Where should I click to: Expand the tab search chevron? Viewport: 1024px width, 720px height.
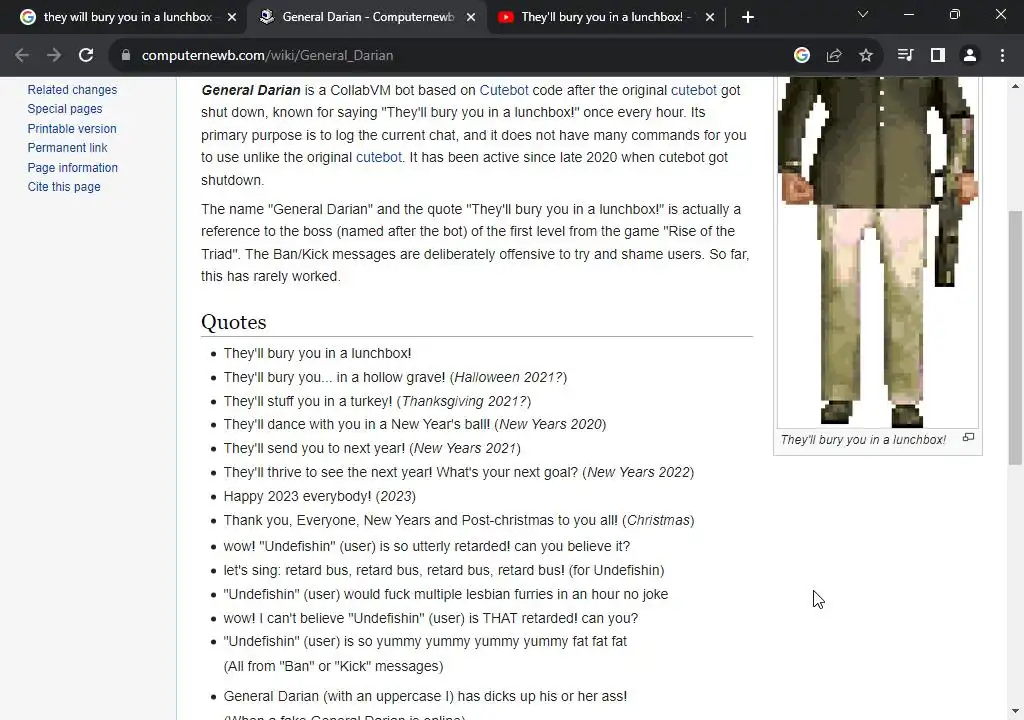click(x=863, y=14)
